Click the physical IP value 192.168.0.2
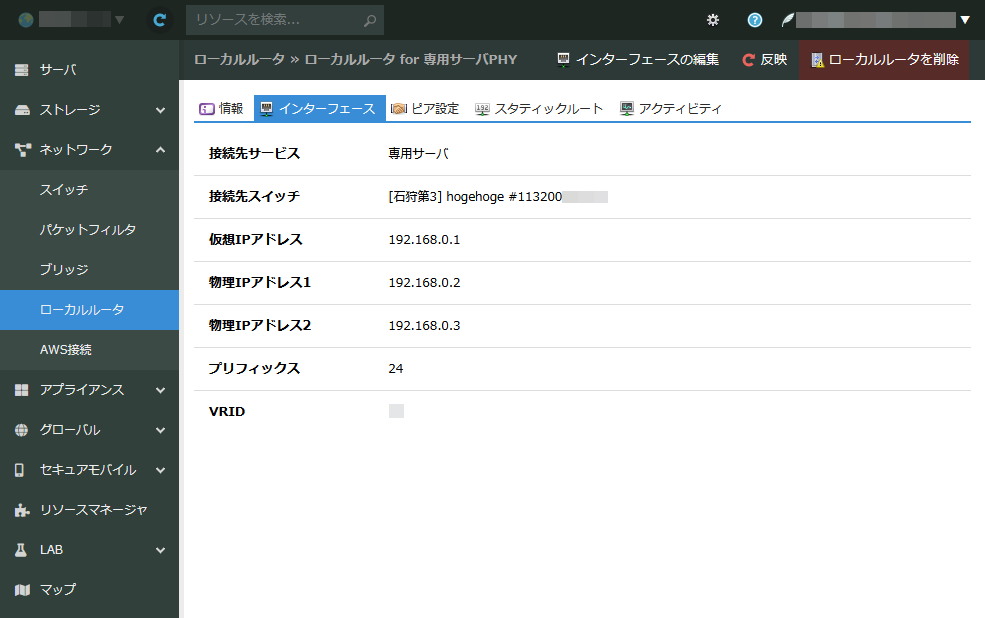The image size is (985, 618). (424, 283)
